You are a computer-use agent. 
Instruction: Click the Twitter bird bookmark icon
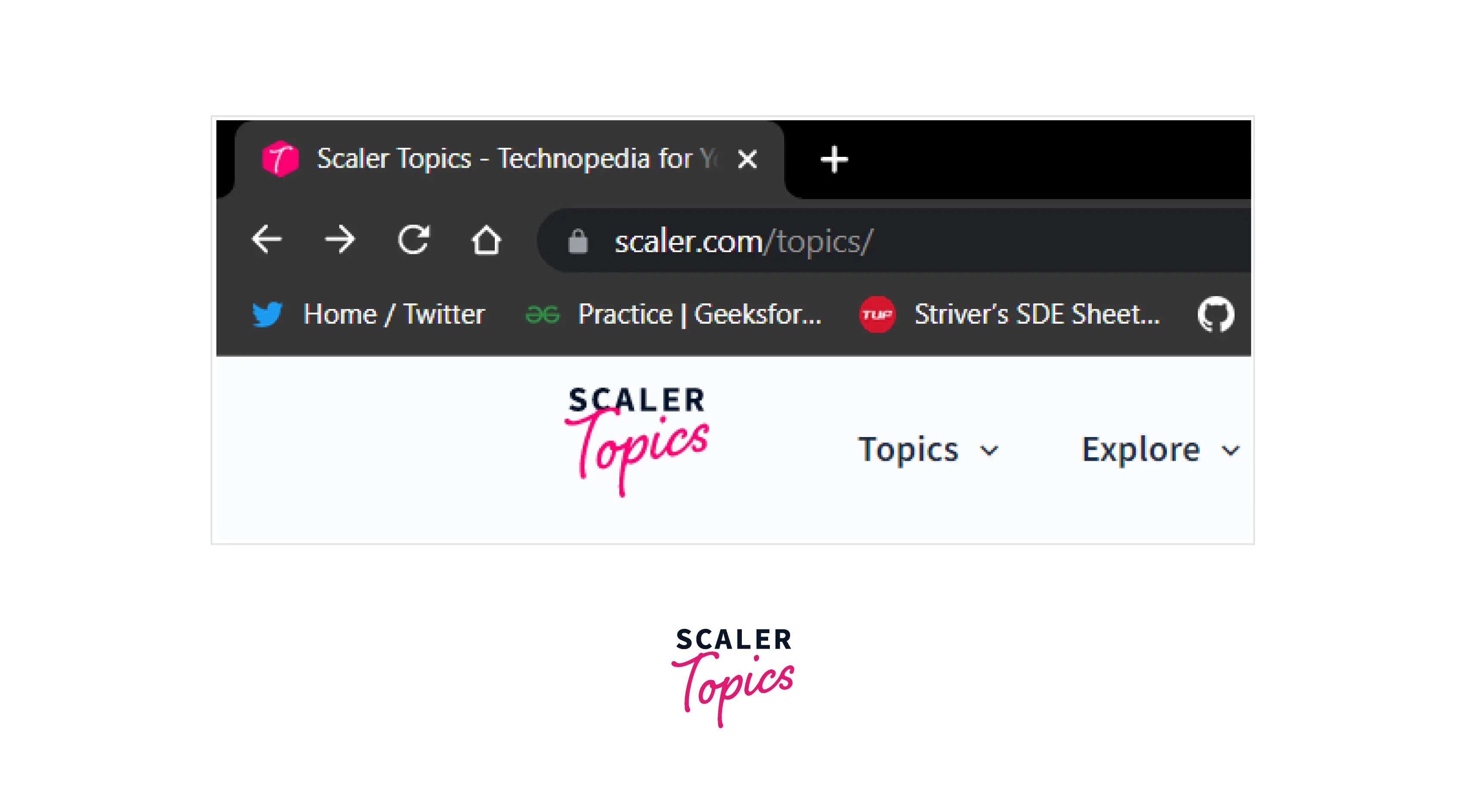point(268,313)
